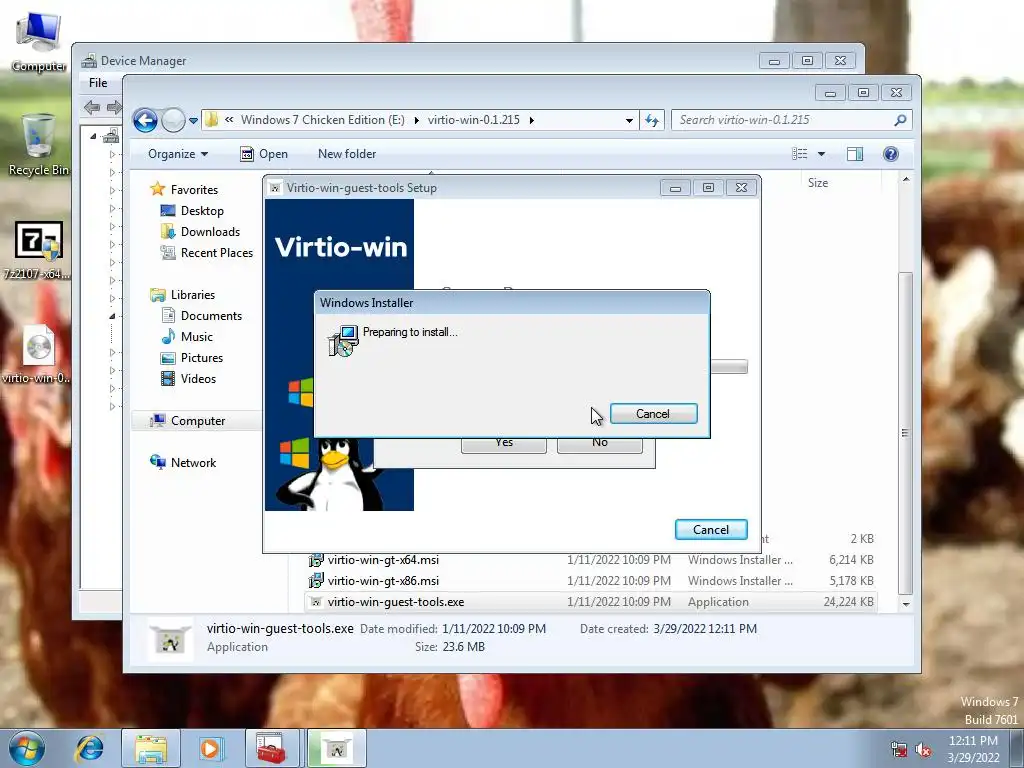The width and height of the screenshot is (1024, 768).
Task: Click Open in Explorer toolbar
Action: coord(264,154)
